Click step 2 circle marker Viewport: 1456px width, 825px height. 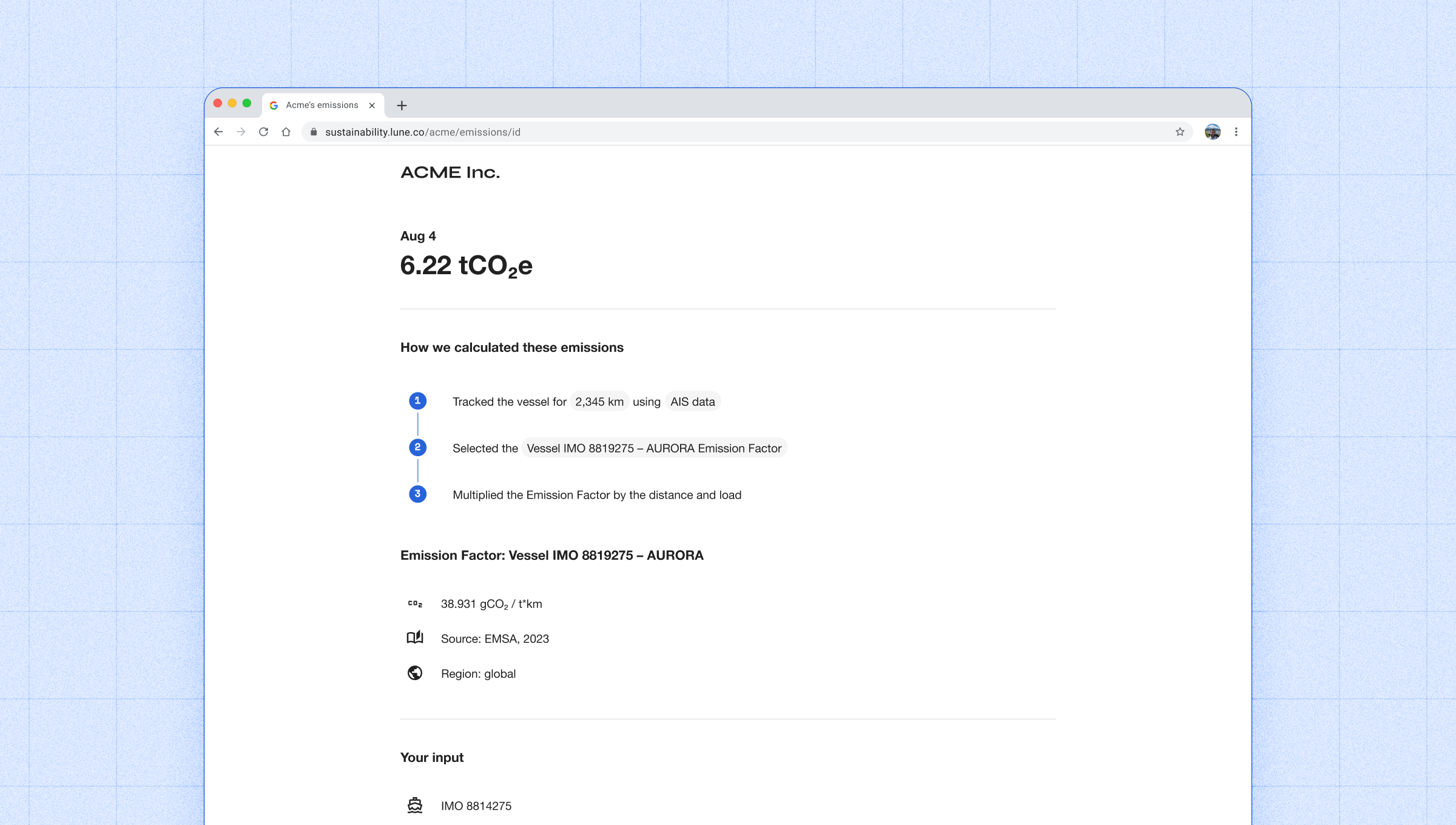click(417, 448)
